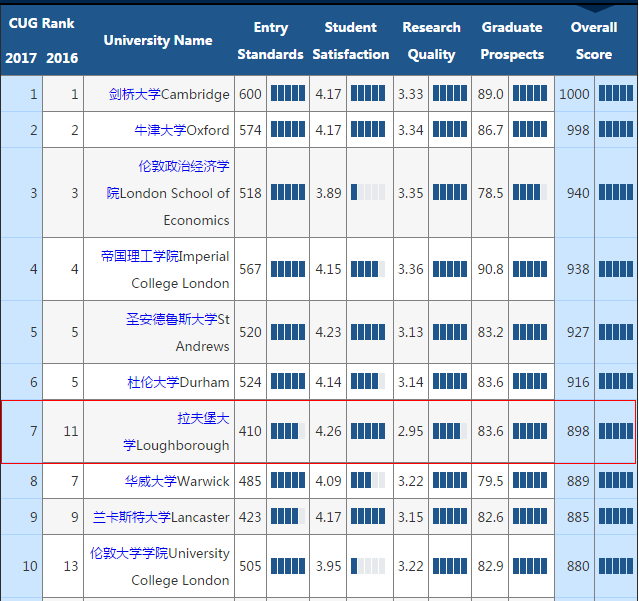Screen dimensions: 639x601
Task: Click the 2016 rank sub-header
Action: (x=62, y=58)
